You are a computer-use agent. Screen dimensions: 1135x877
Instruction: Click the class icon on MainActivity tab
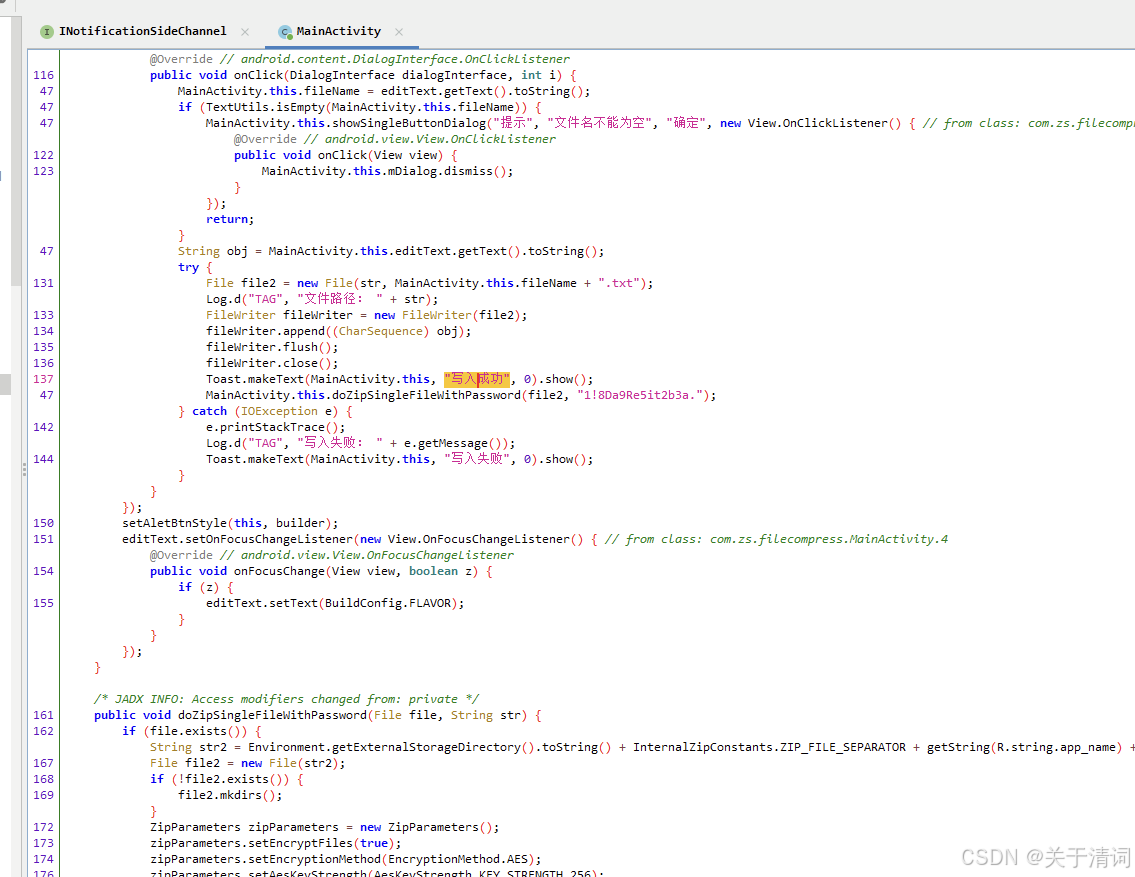285,32
